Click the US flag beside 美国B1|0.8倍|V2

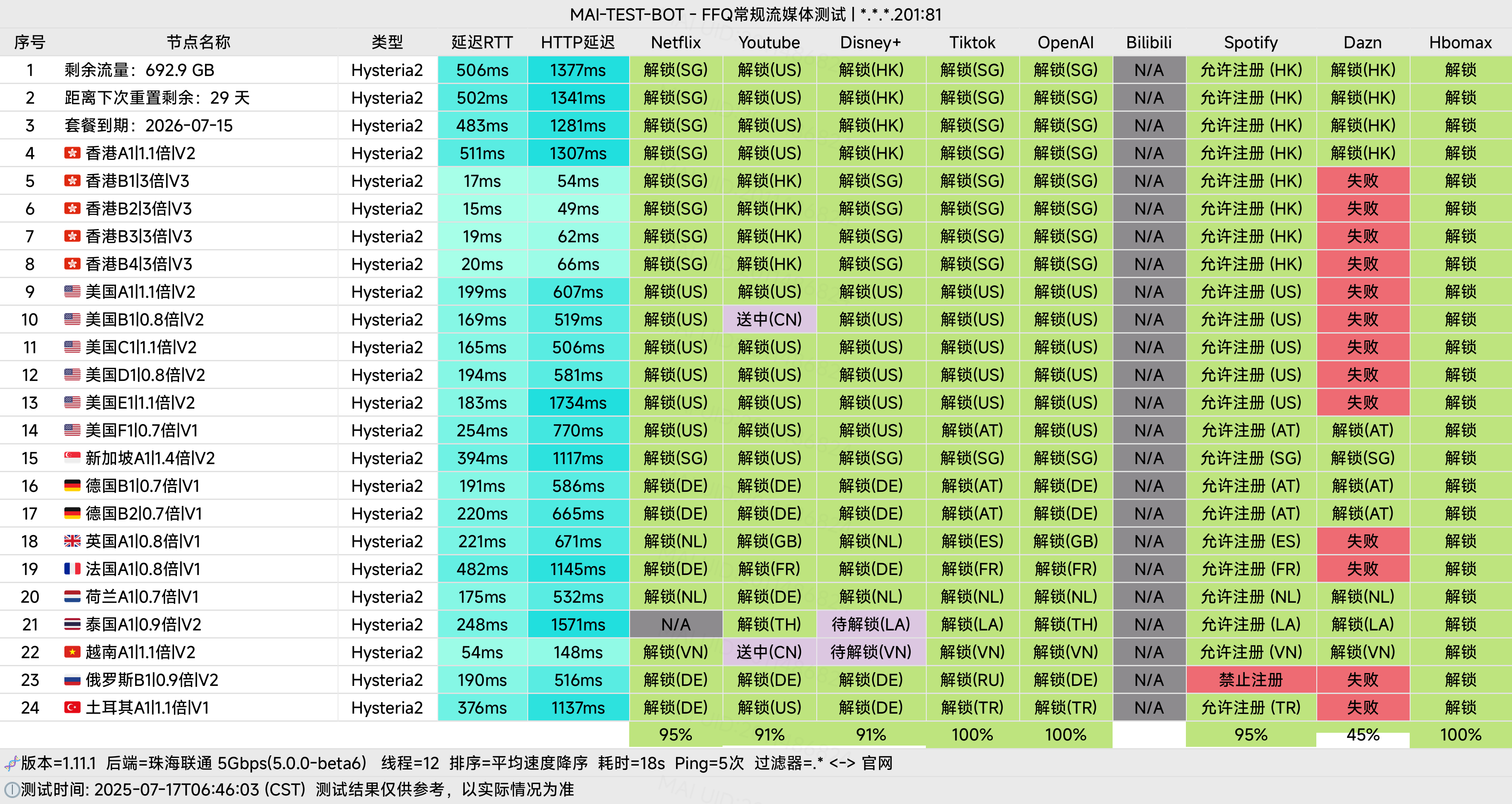[72, 319]
